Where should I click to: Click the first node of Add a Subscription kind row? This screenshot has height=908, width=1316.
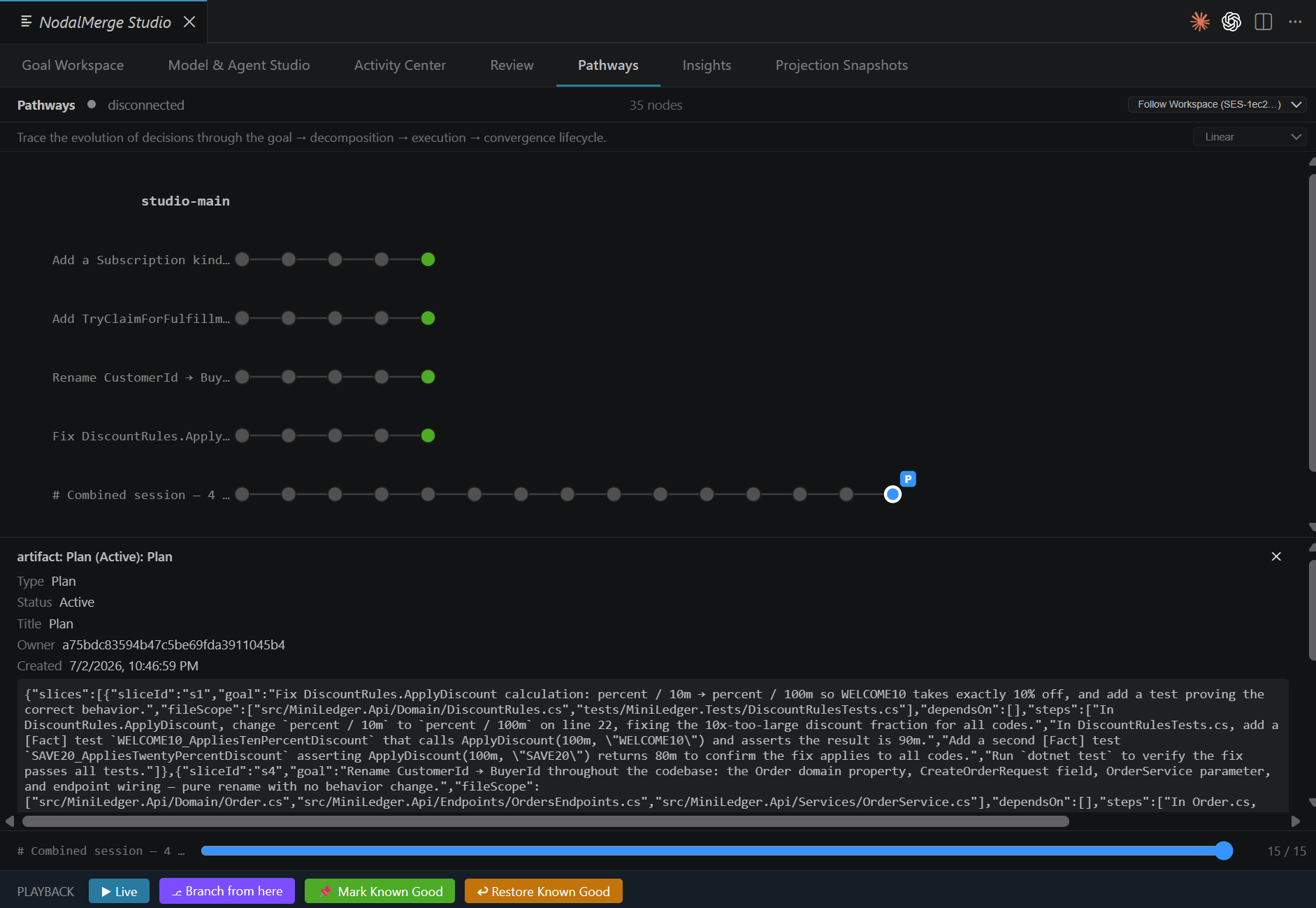tap(243, 259)
